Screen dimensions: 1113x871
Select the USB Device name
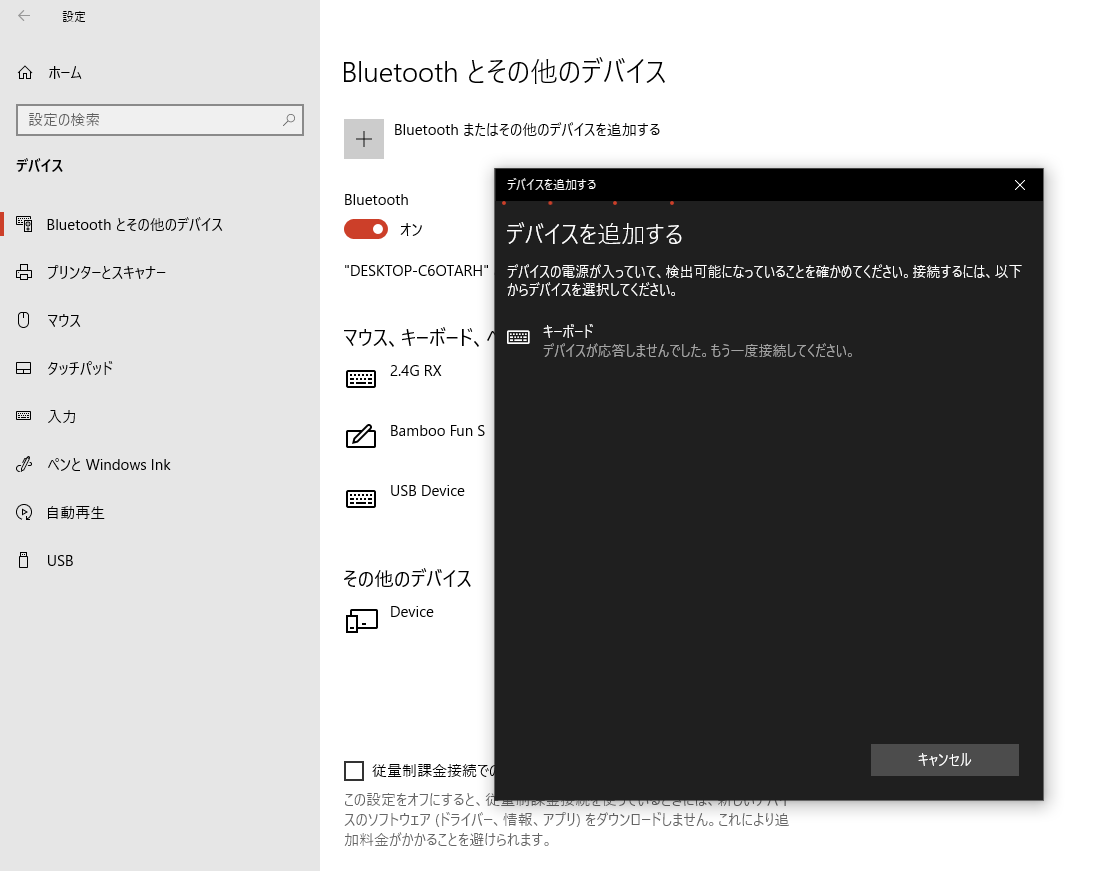(427, 491)
